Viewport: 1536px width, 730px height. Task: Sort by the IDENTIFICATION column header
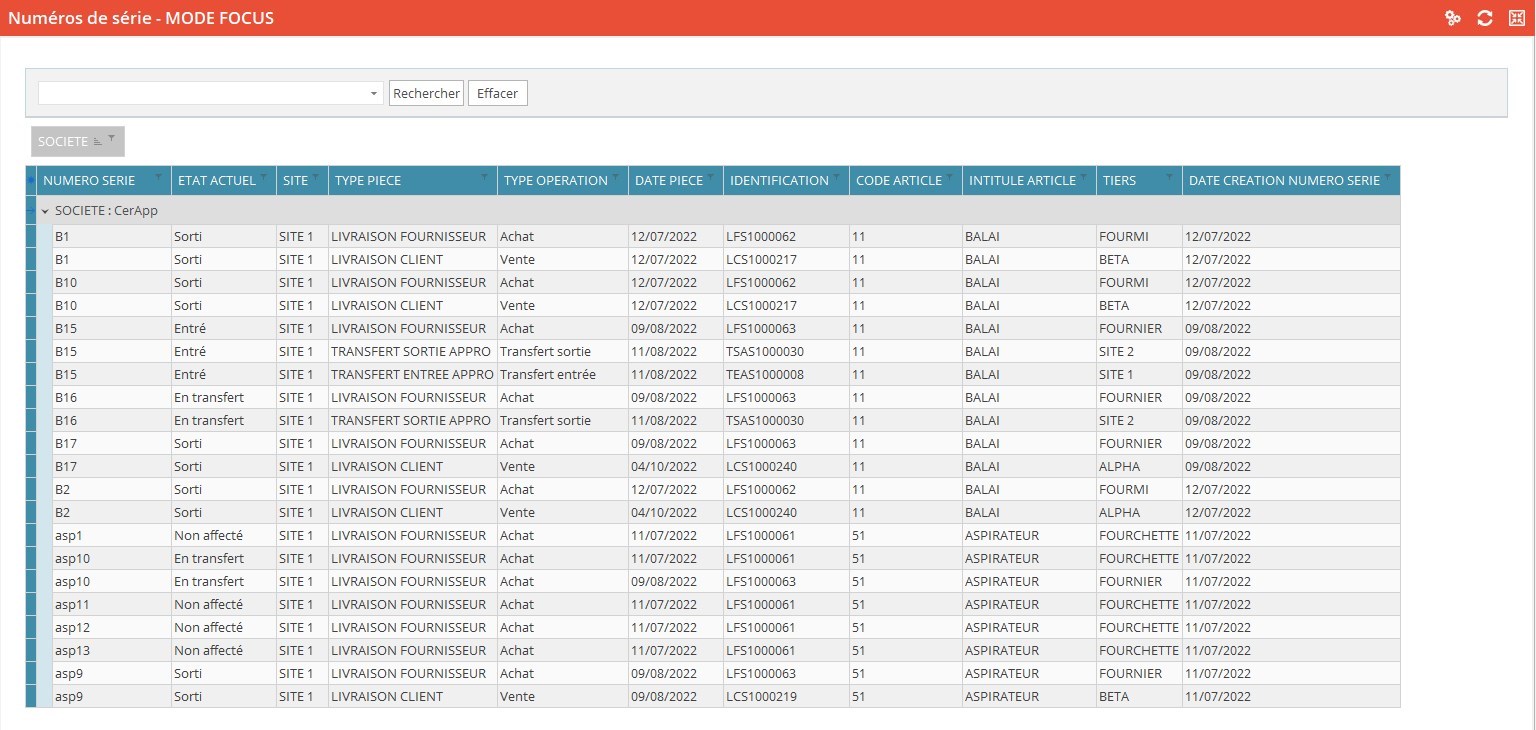pyautogui.click(x=779, y=181)
